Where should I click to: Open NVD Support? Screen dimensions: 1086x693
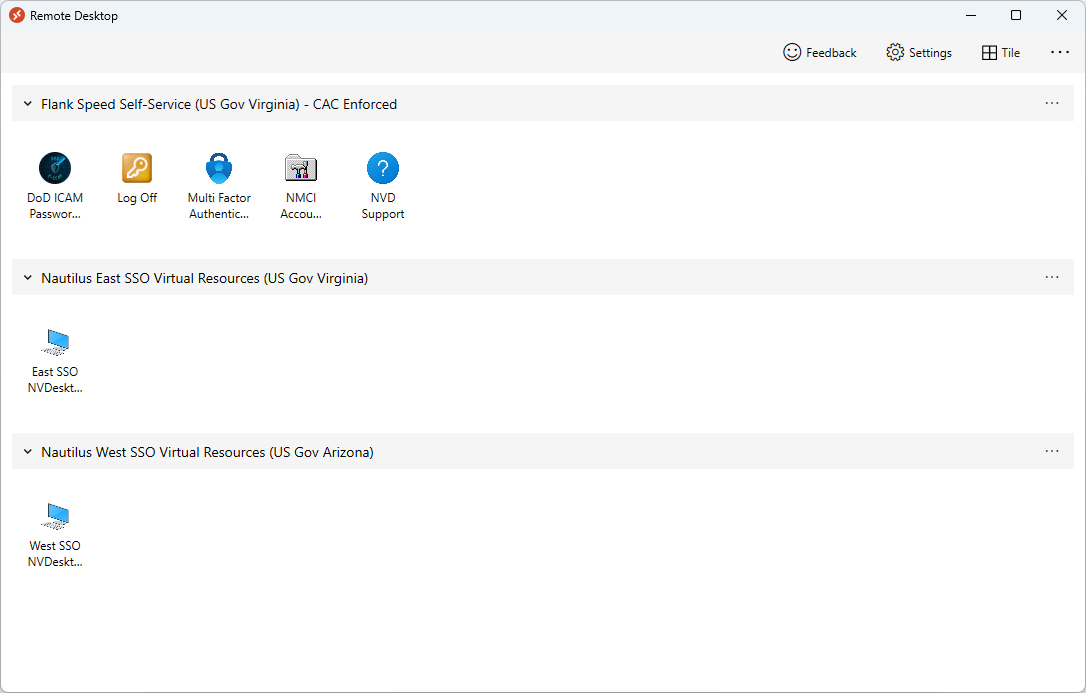[383, 168]
